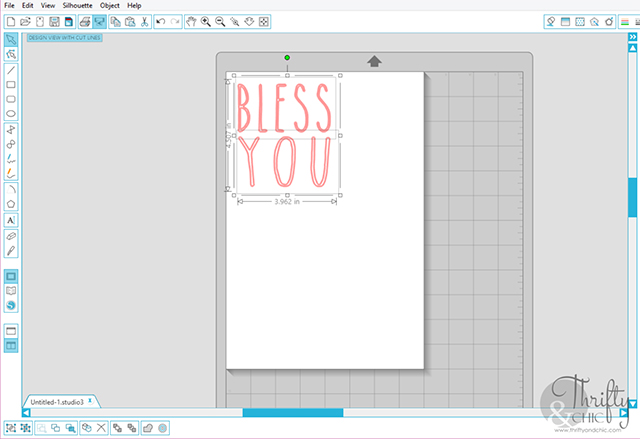Click the vertical scrollbar down arrow

pyautogui.click(x=633, y=404)
